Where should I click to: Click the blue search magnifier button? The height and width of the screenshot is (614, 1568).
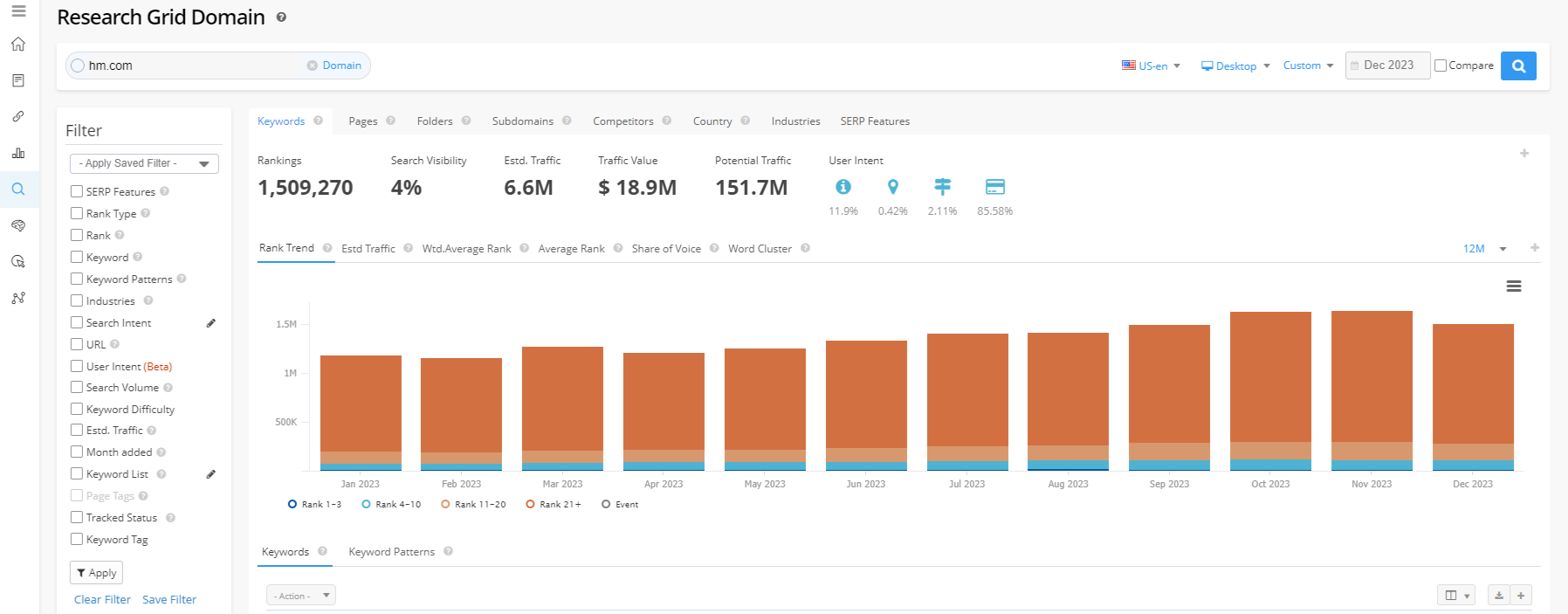1518,66
